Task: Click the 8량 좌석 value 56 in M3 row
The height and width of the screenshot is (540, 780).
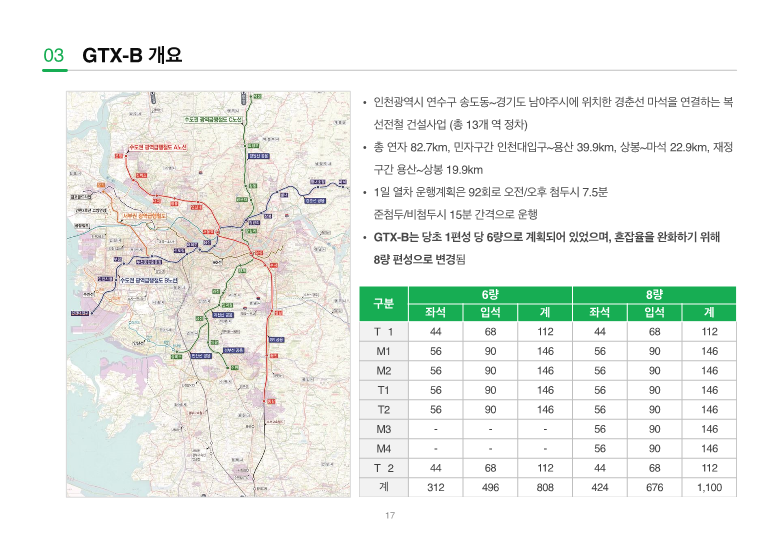Action: click(599, 429)
